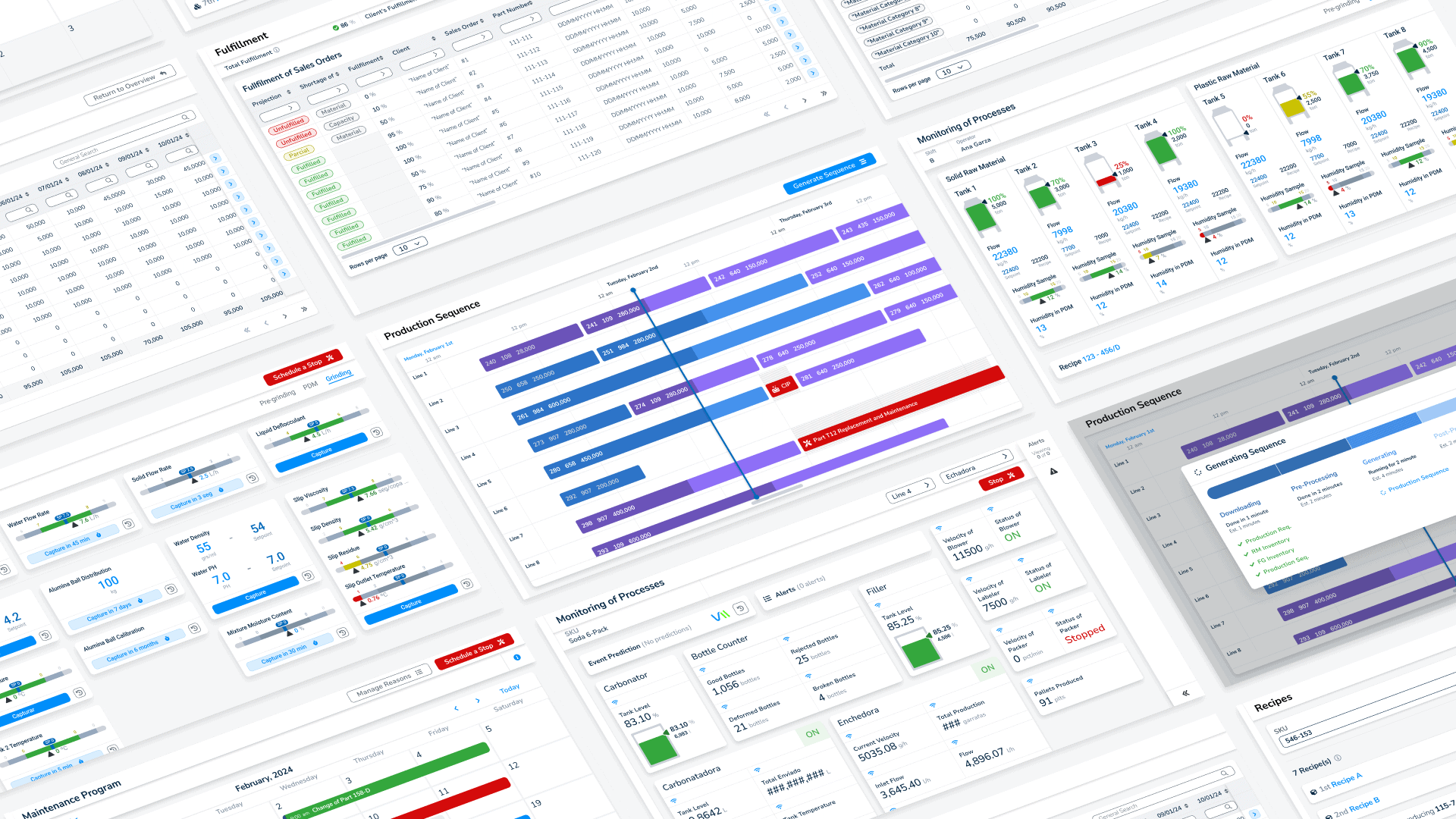Open history icon on Water Flow Rate card

point(128,523)
